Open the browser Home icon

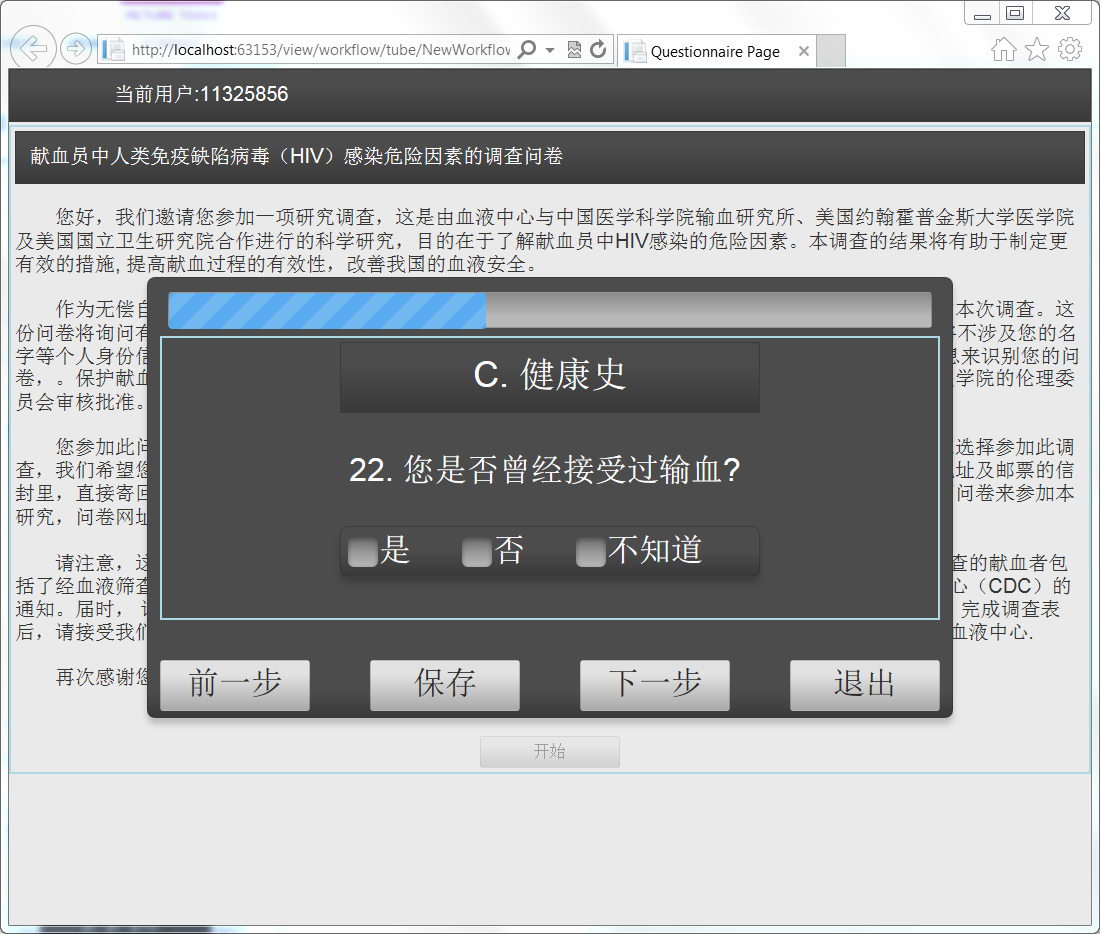point(1004,50)
